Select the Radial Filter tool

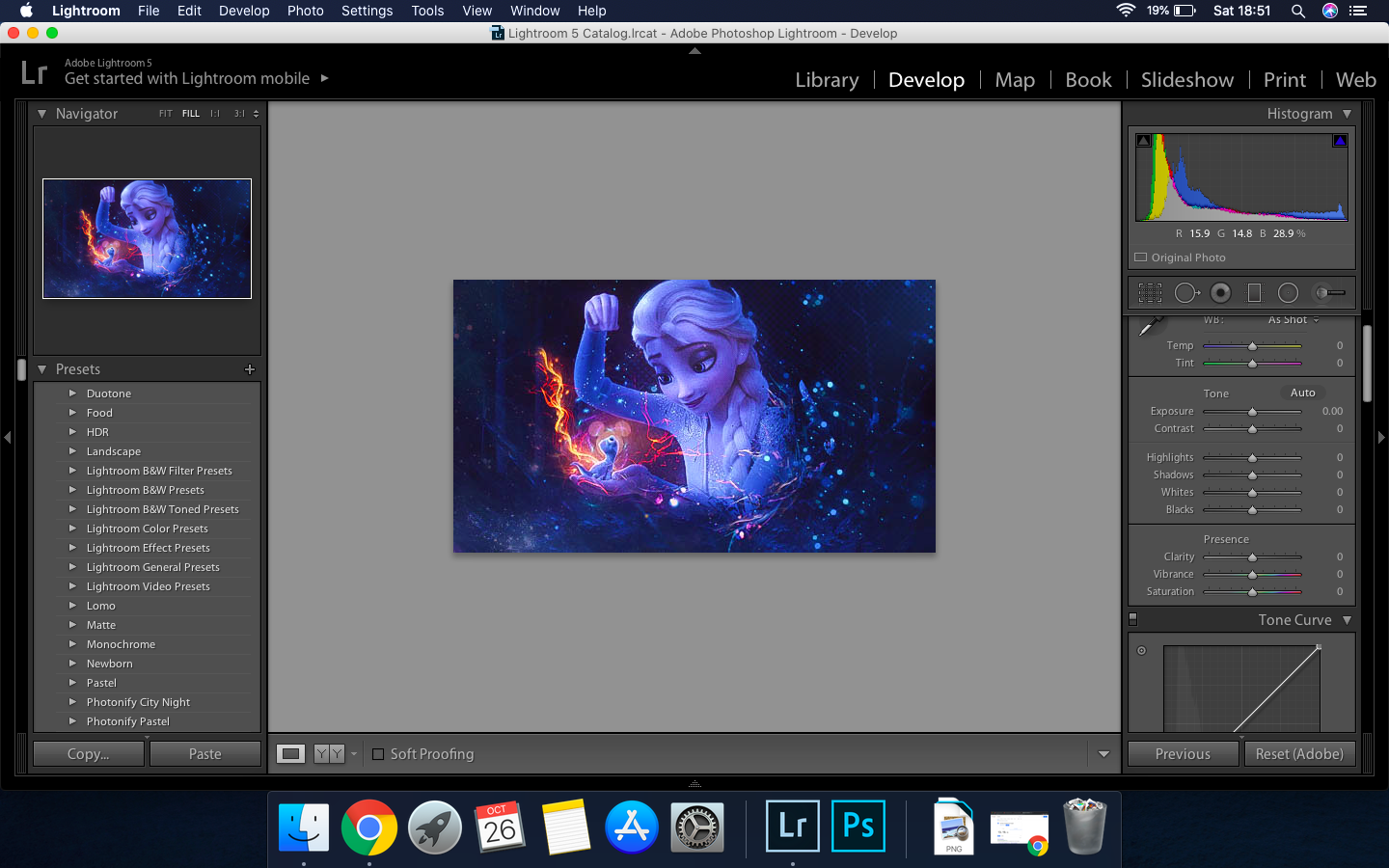[1288, 292]
